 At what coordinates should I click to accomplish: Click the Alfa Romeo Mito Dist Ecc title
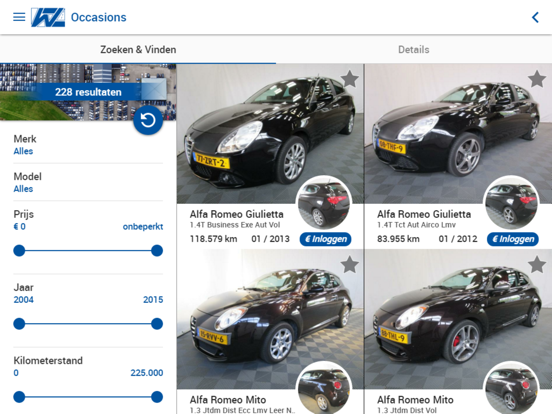tap(228, 400)
